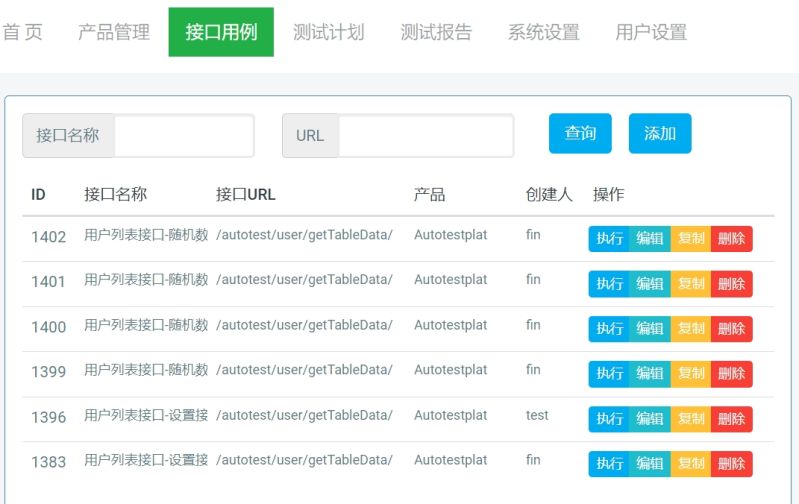
Task: Open the 首页 home tab
Action: [22, 32]
